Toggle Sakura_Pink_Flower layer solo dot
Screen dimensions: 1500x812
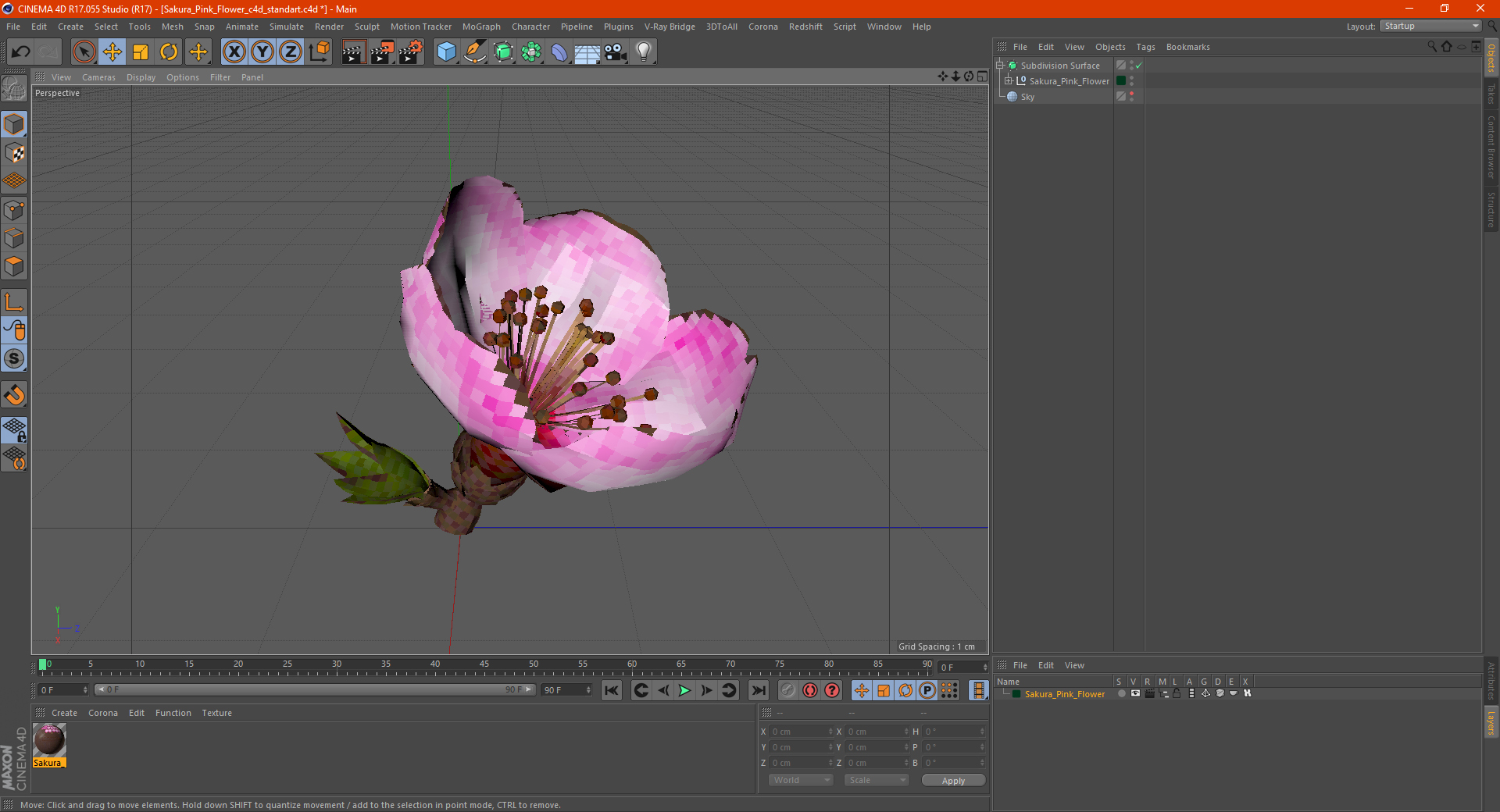coord(1121,693)
